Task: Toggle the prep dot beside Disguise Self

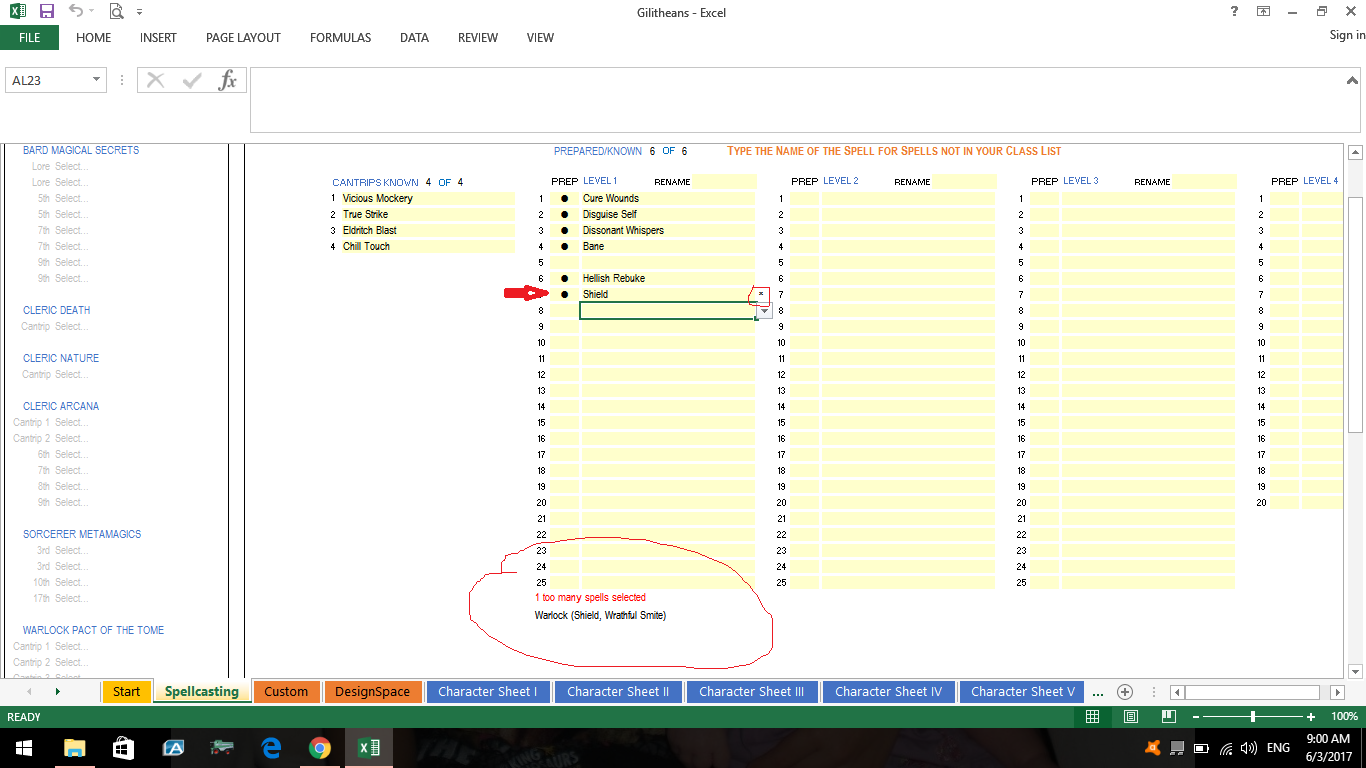Action: pyautogui.click(x=564, y=214)
